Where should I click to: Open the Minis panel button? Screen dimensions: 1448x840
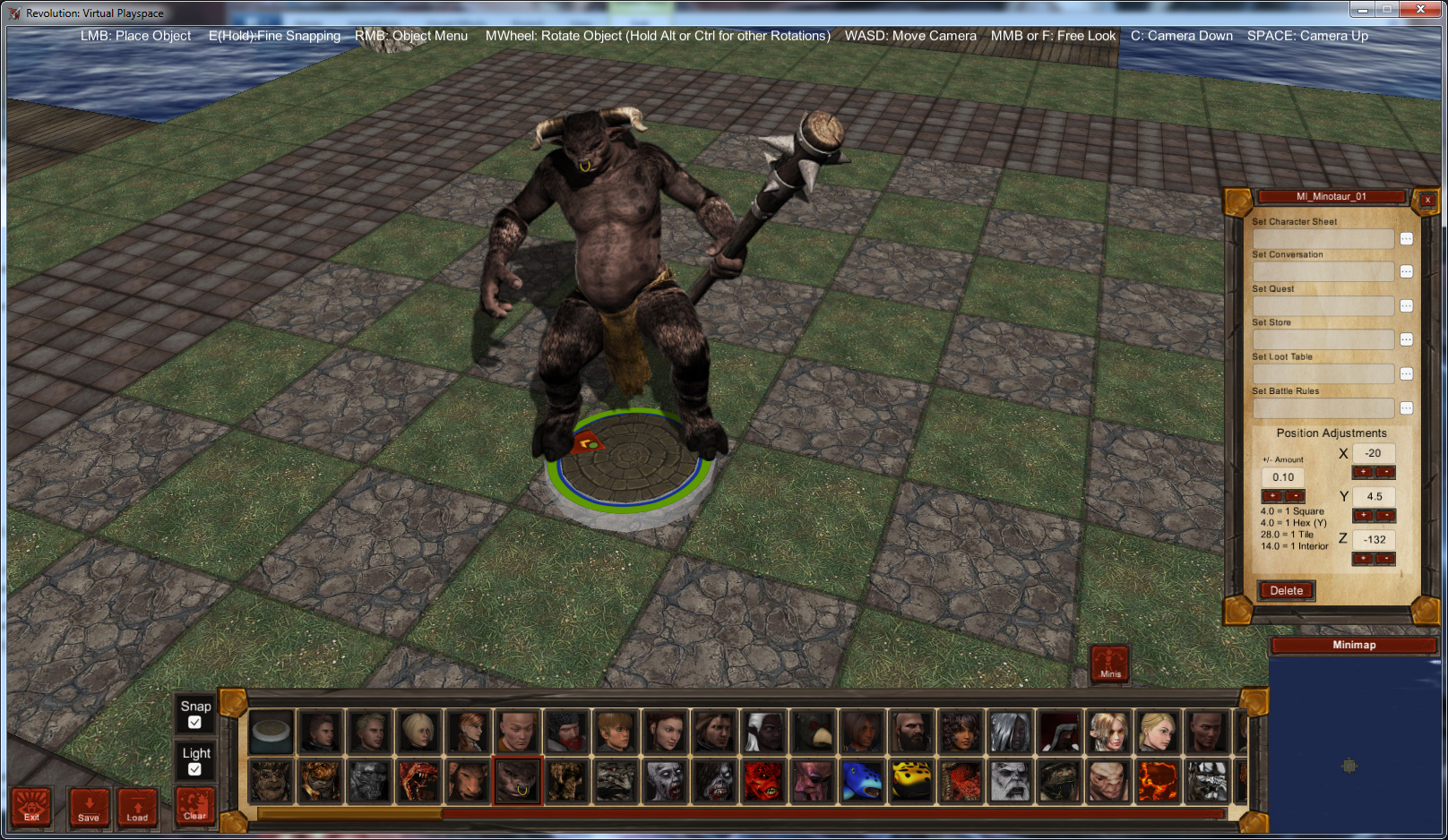point(1109,663)
